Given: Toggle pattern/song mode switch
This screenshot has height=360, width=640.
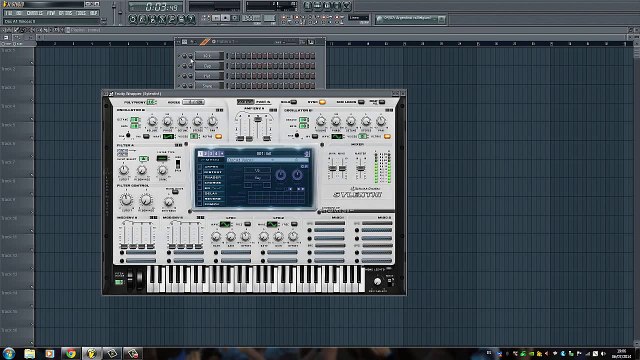Looking at the screenshot, I should 207,18.
